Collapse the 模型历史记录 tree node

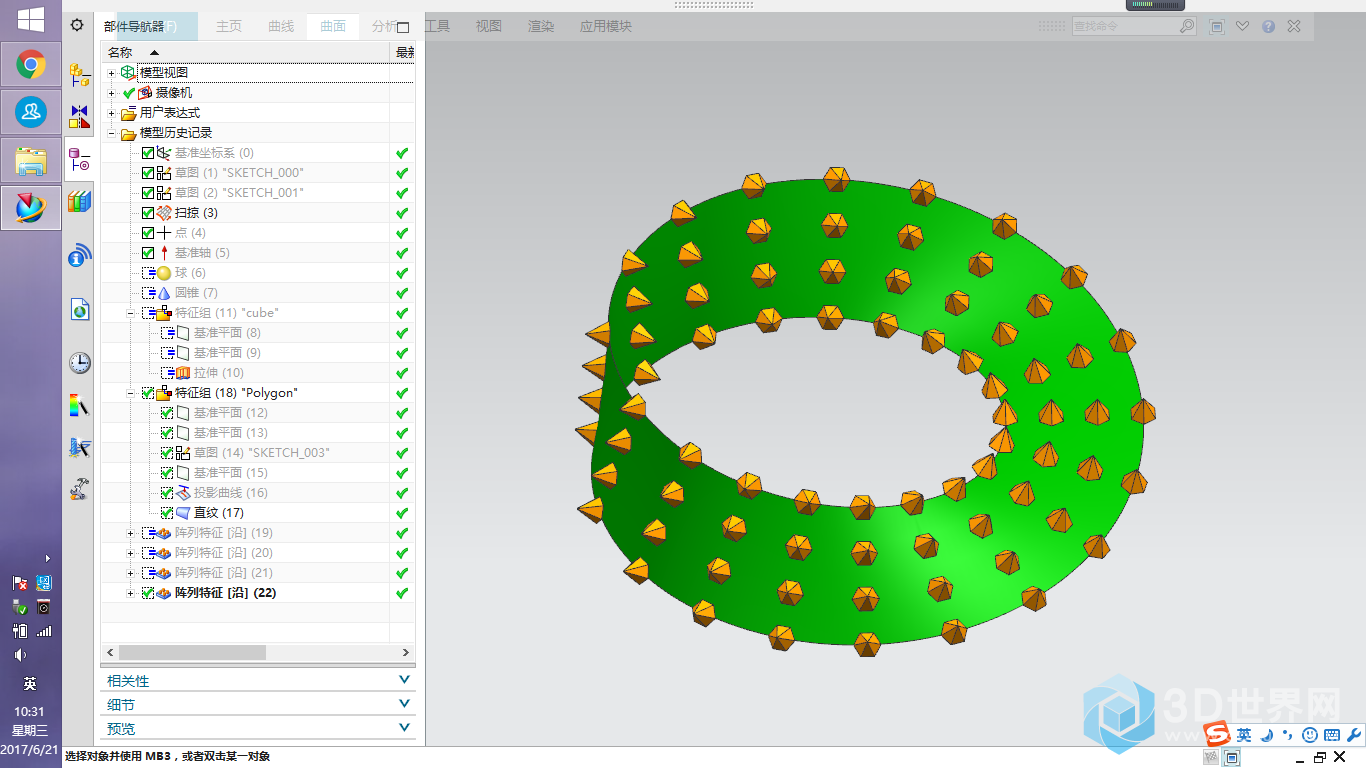[112, 133]
